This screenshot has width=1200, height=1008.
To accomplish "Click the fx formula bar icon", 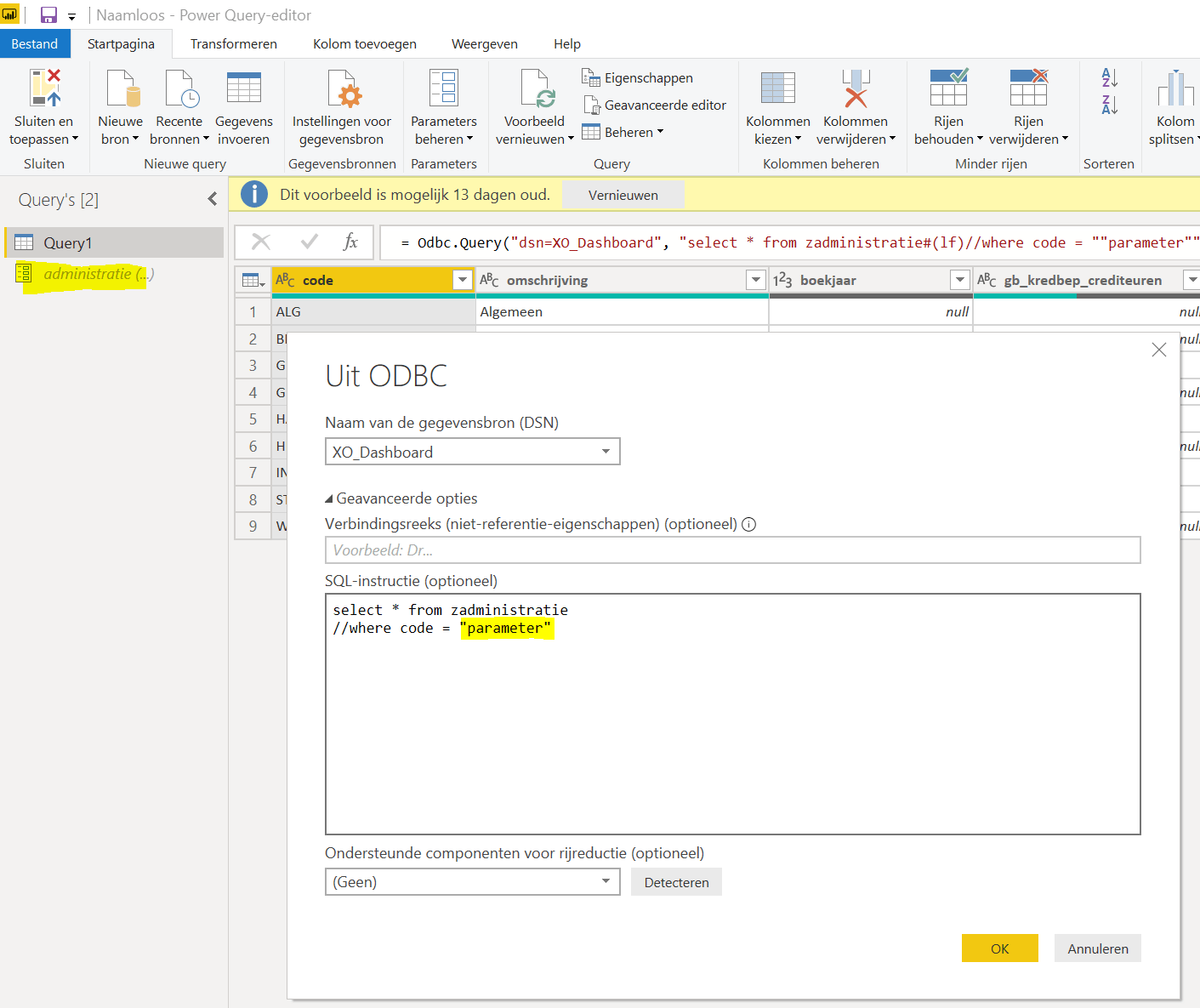I will coord(350,242).
